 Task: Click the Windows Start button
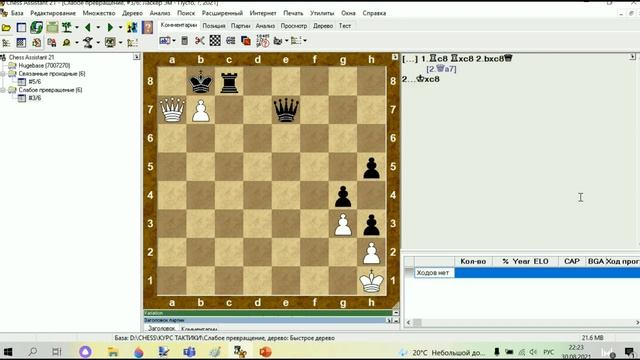pyautogui.click(x=8, y=351)
